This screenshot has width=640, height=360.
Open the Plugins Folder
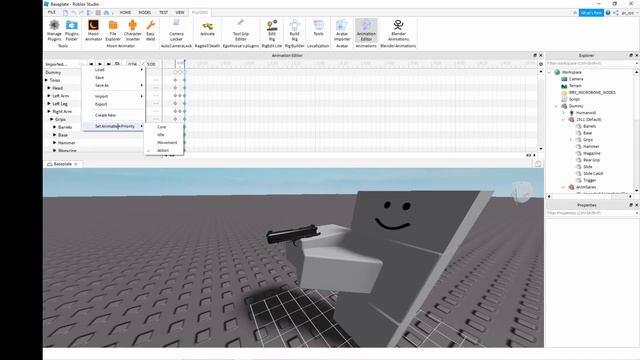coord(72,30)
